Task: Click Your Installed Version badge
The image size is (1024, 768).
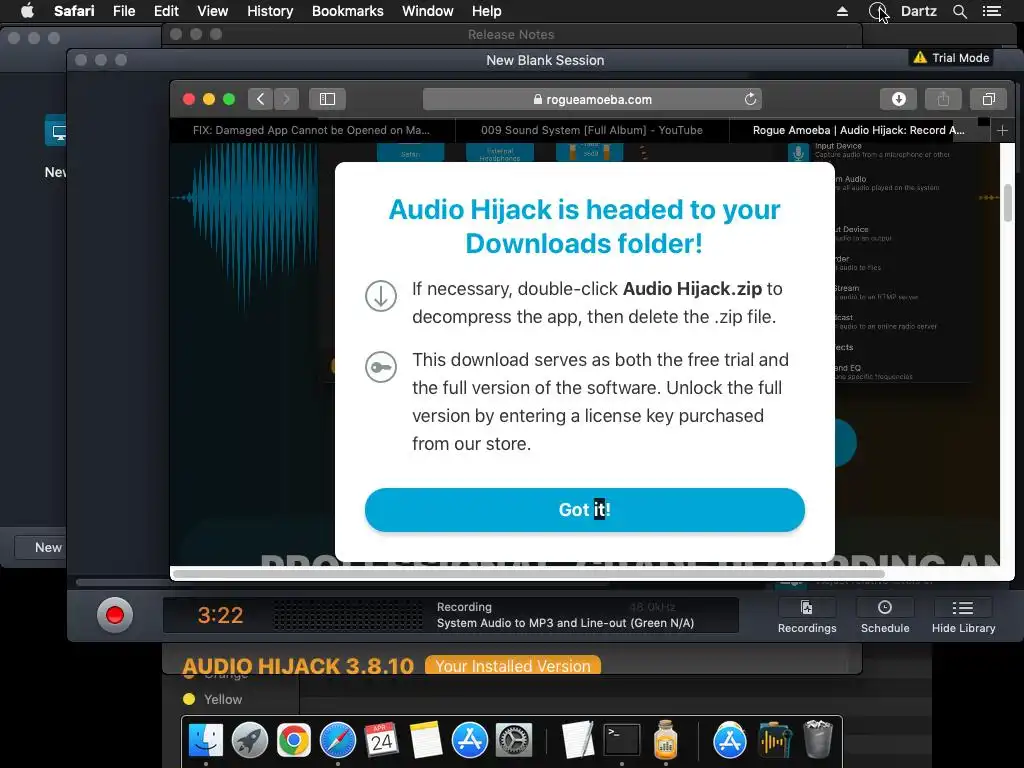Action: (513, 665)
